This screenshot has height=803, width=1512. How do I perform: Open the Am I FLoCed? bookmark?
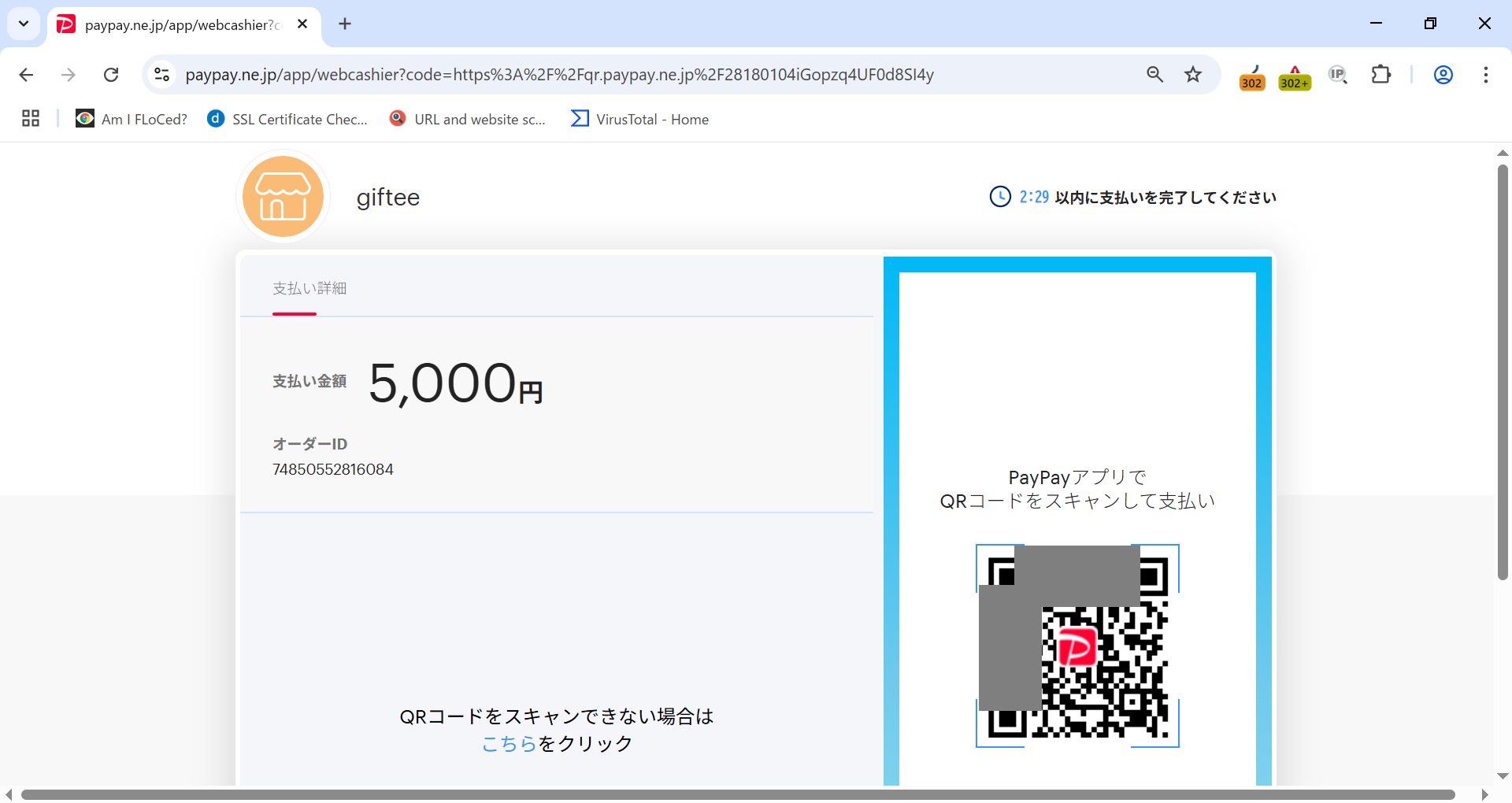coord(132,119)
